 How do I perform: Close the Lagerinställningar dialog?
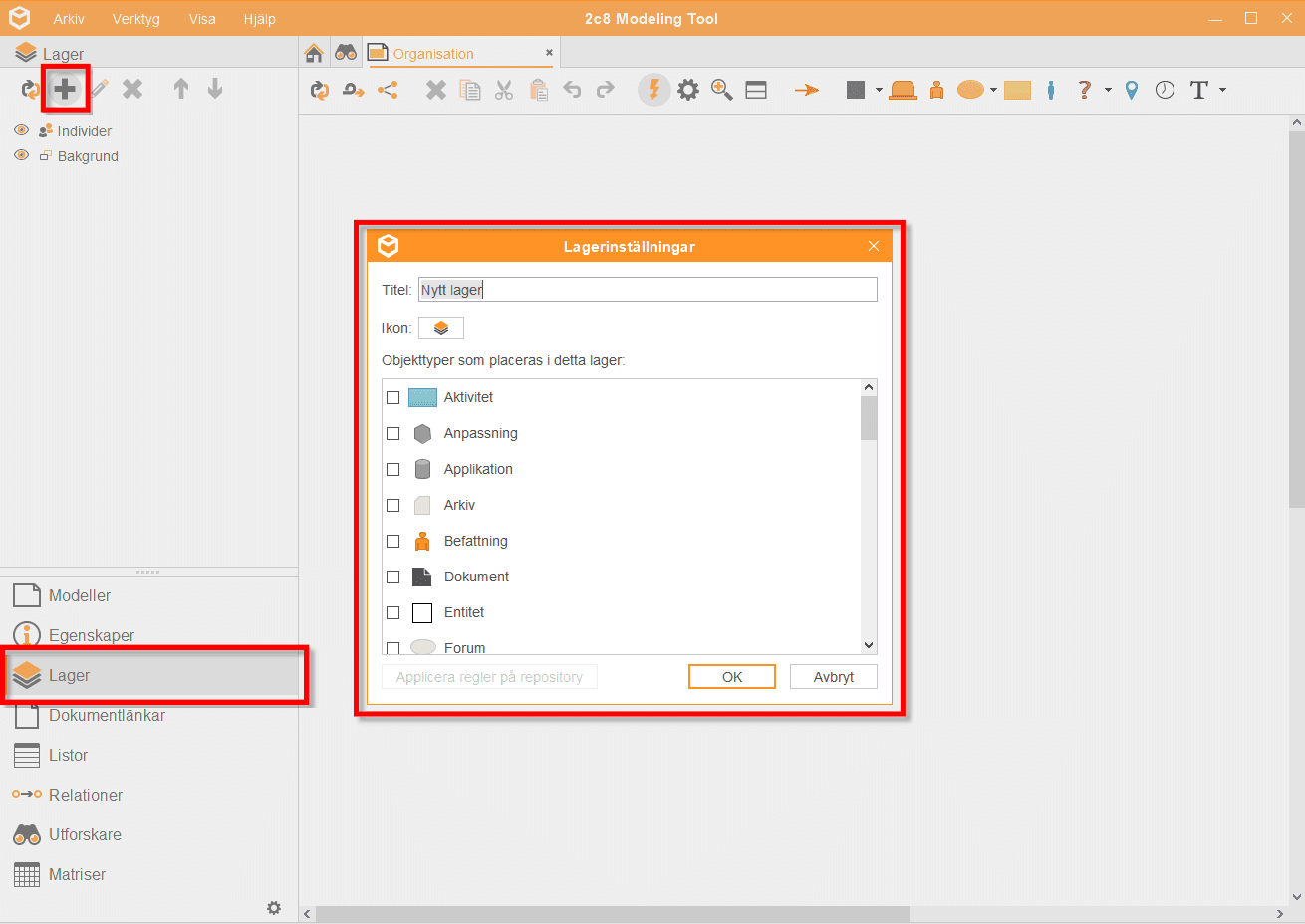[874, 246]
